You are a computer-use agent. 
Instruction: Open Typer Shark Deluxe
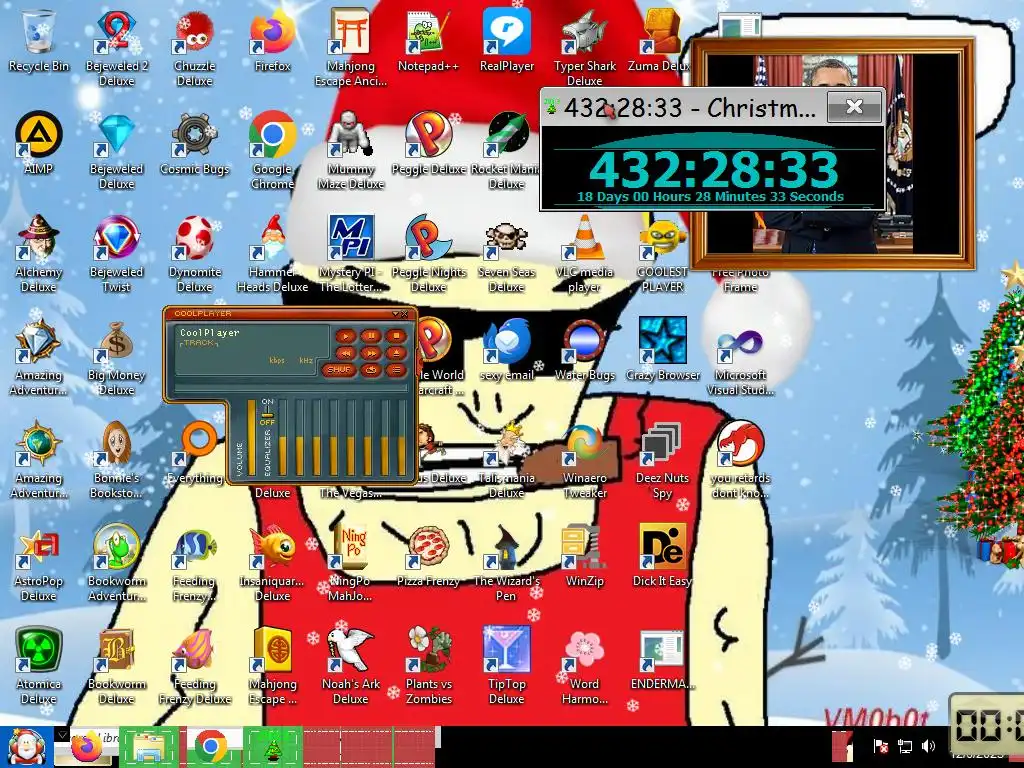coord(584,48)
